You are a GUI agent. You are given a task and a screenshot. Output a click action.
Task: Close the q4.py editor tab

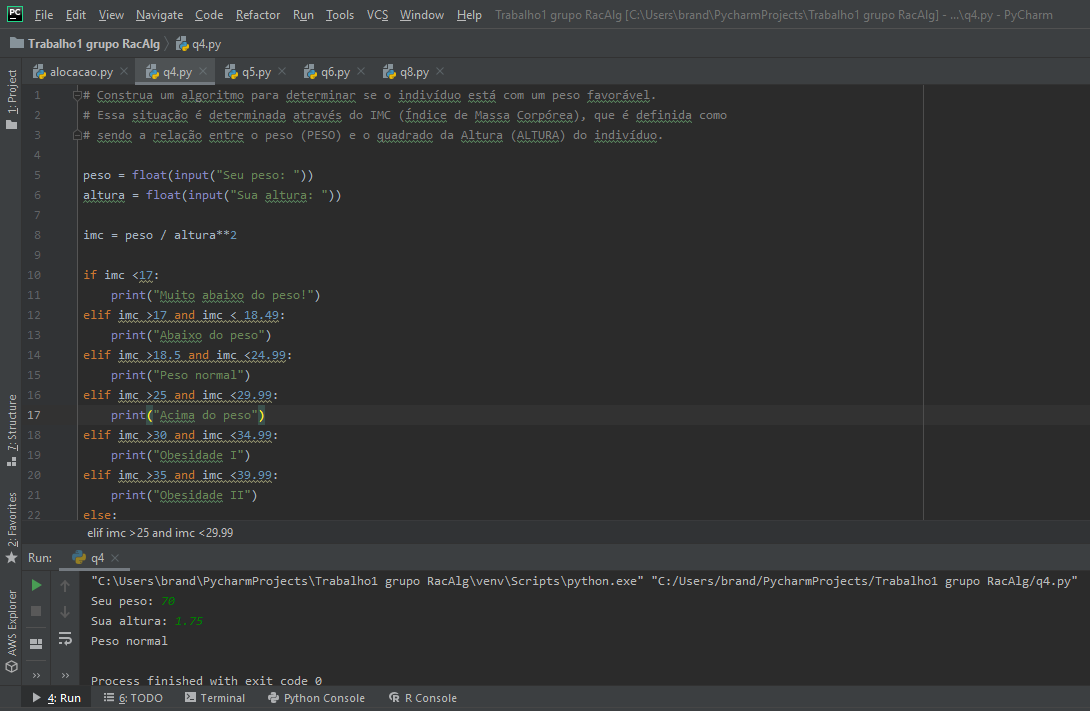(x=203, y=71)
